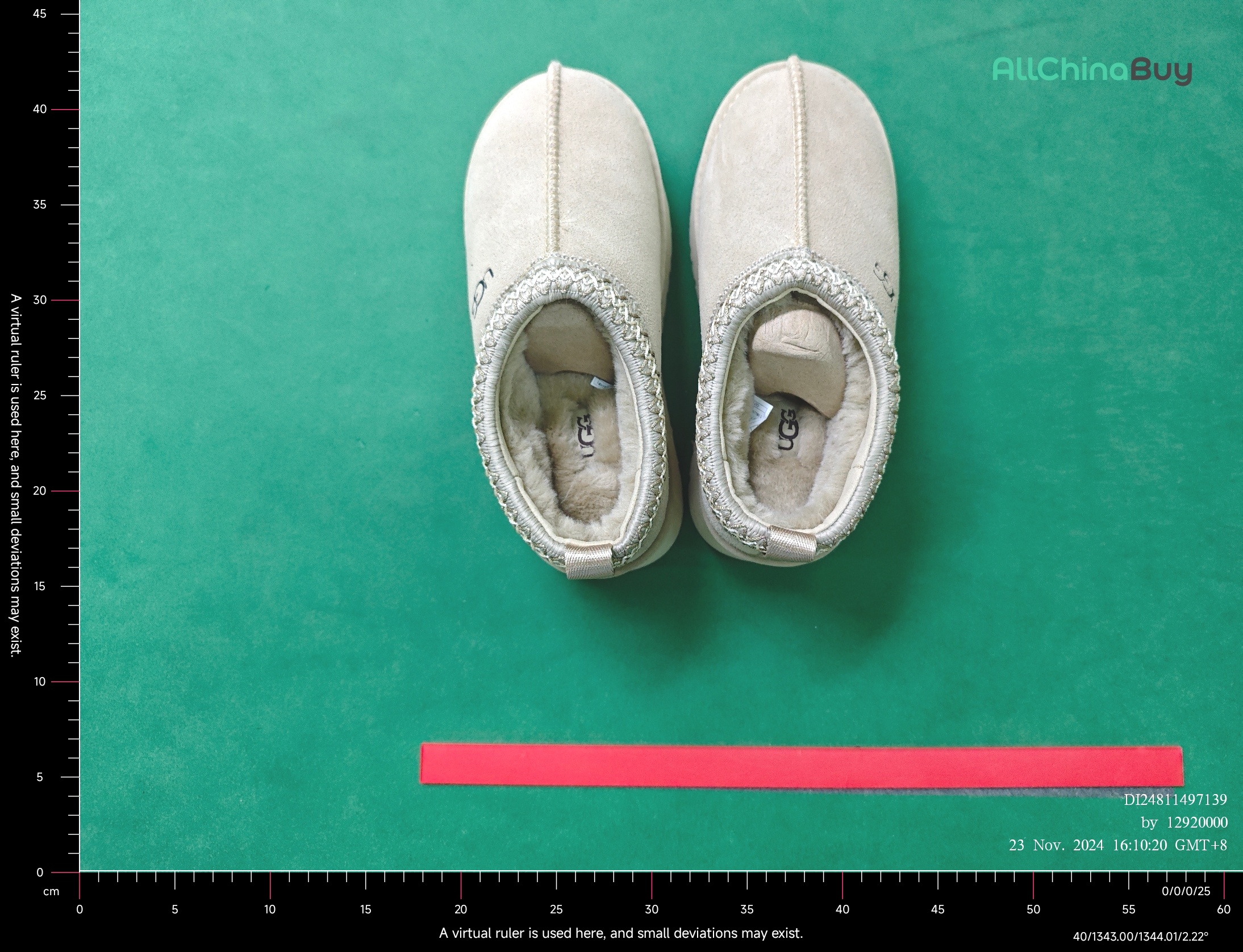Click the 60 mark on horizontal ruler

pyautogui.click(x=1223, y=909)
